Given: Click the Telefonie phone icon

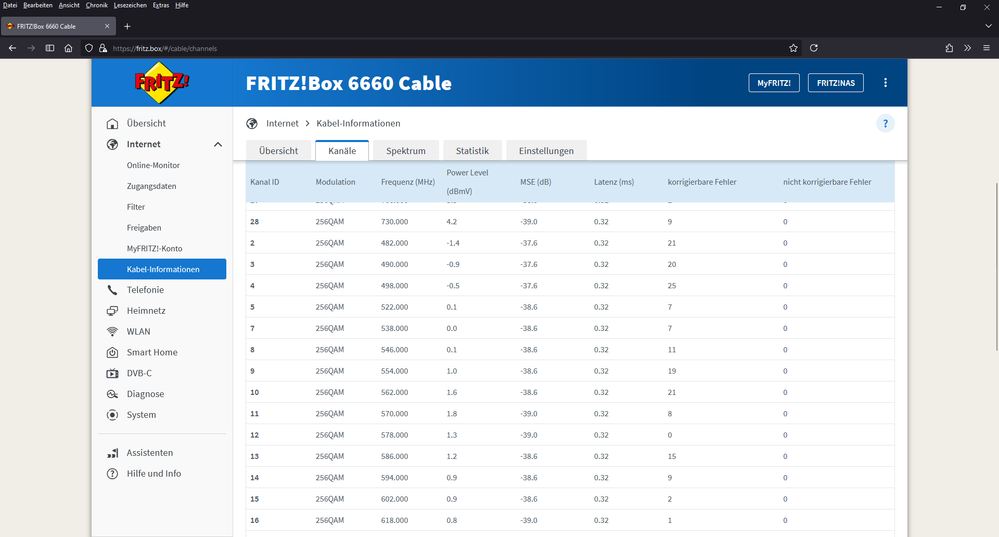Looking at the screenshot, I should (x=113, y=290).
